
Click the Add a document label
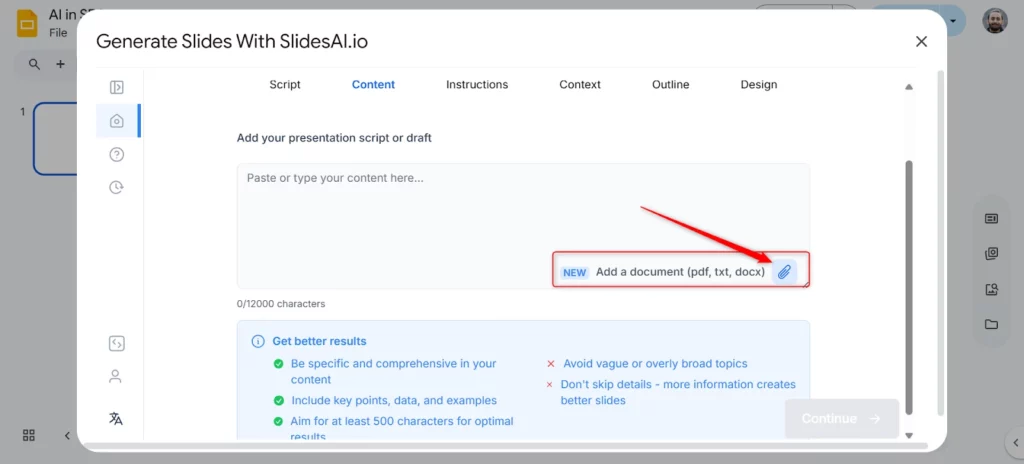point(680,272)
